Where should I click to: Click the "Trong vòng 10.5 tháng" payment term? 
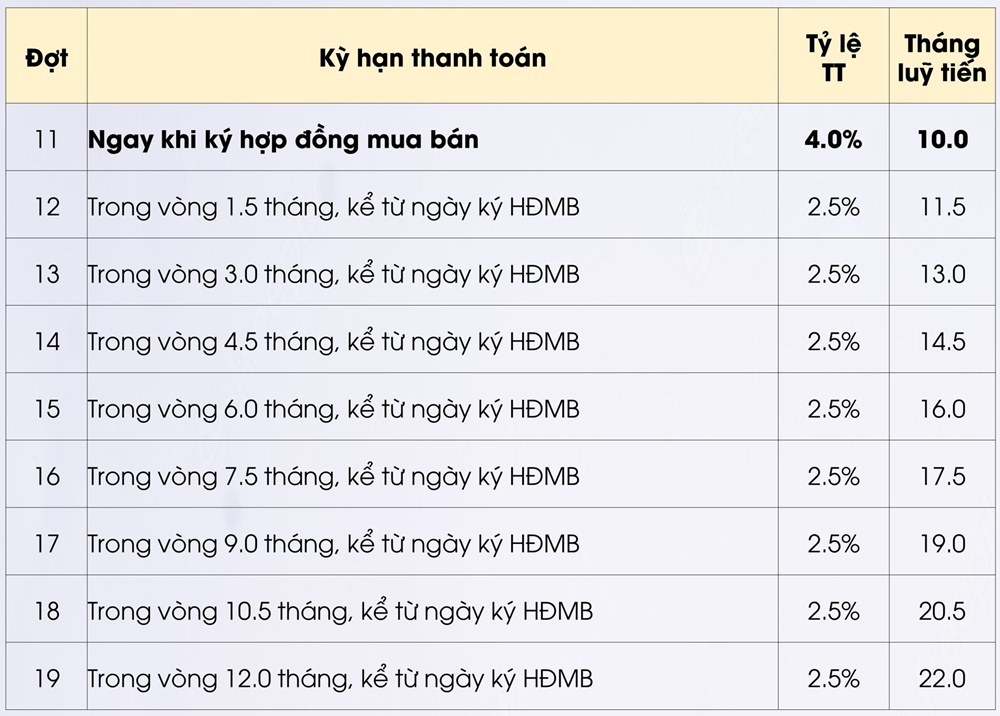(340, 611)
